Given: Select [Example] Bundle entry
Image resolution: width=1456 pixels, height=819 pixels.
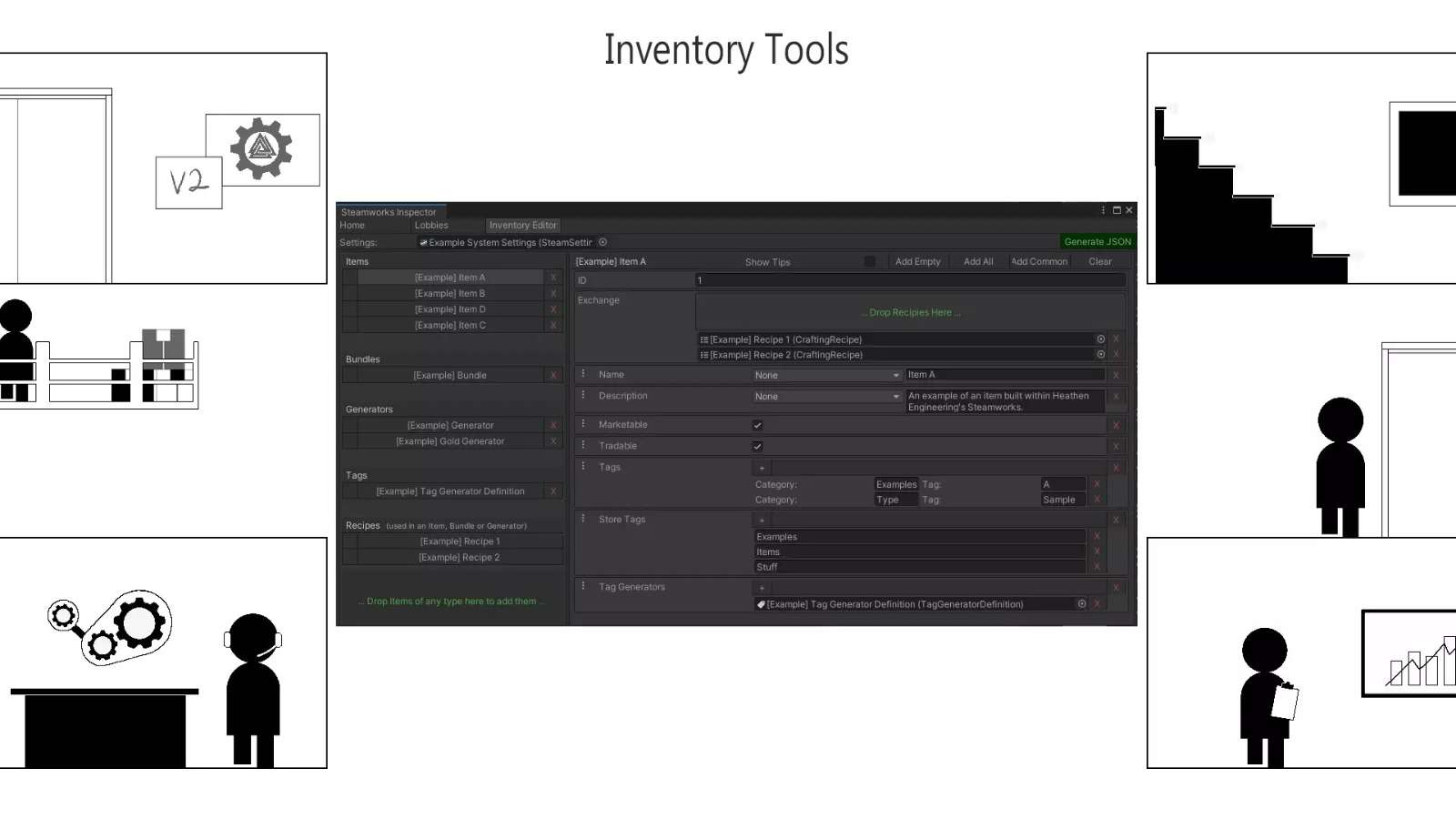Looking at the screenshot, I should click(x=450, y=376).
